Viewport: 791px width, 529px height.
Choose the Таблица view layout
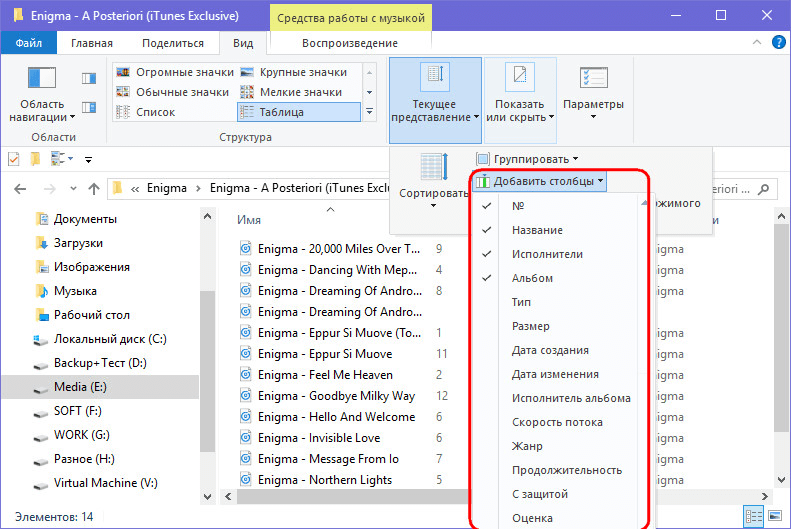(x=299, y=112)
